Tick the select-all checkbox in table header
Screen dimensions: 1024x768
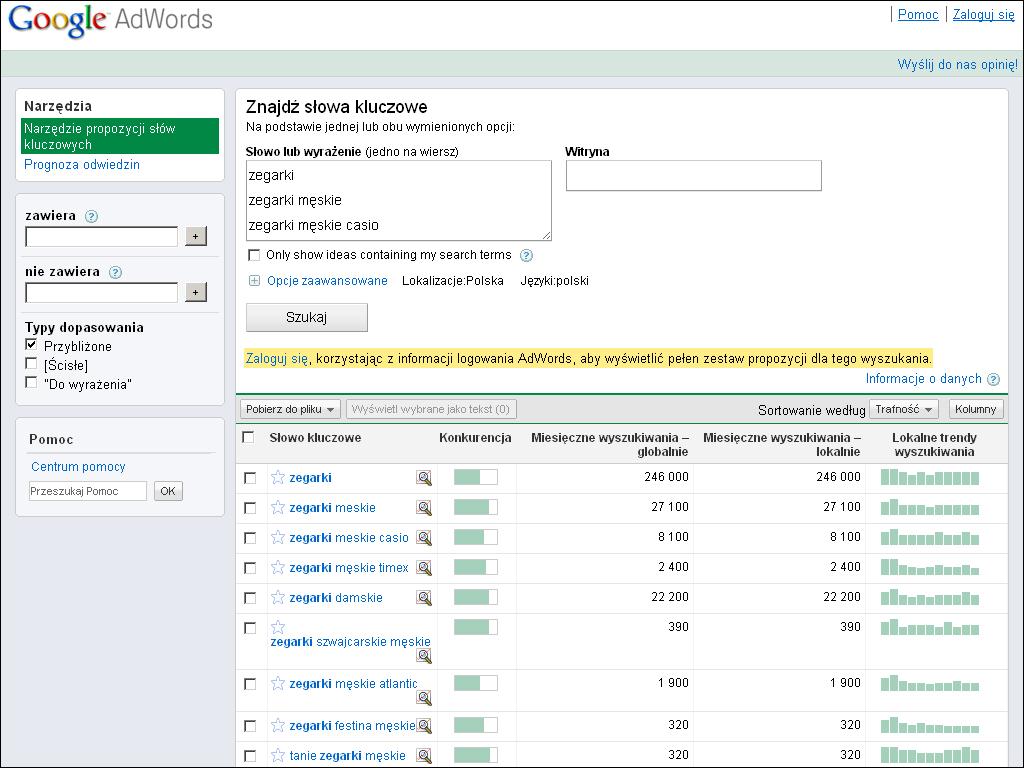pos(248,437)
